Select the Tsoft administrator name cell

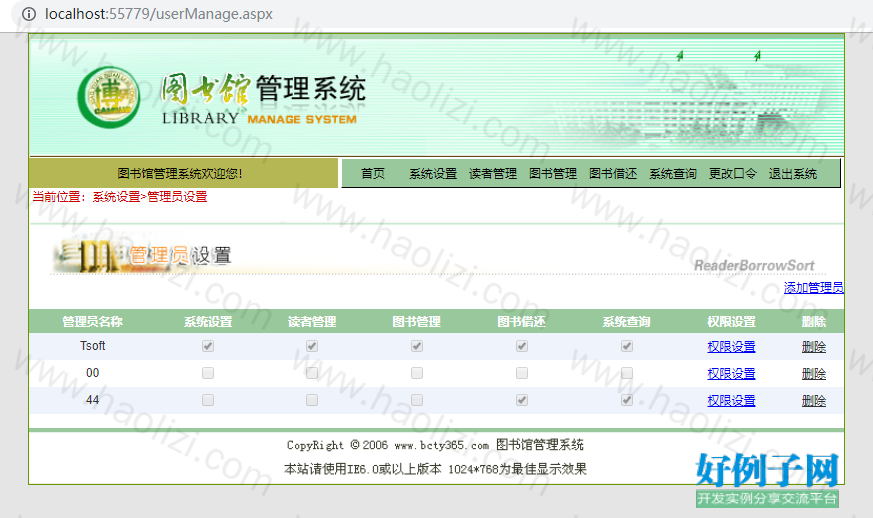[92, 346]
